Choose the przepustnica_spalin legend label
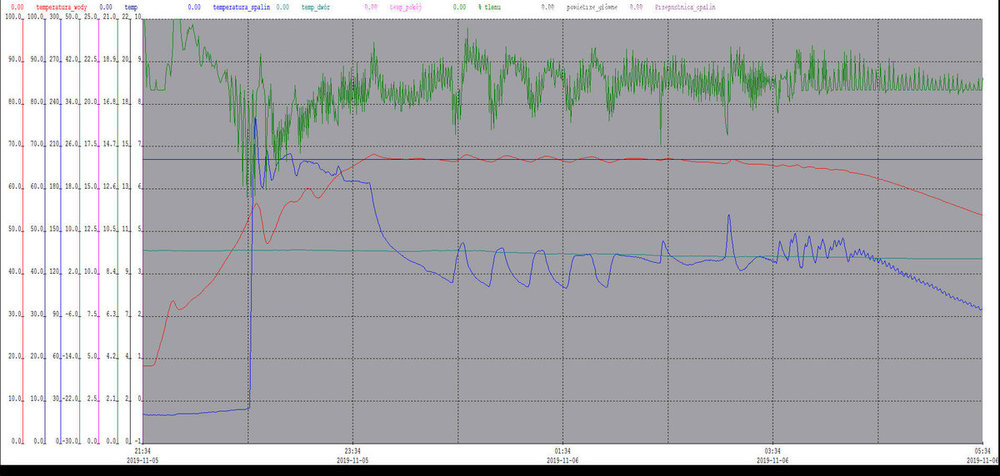 pyautogui.click(x=690, y=7)
